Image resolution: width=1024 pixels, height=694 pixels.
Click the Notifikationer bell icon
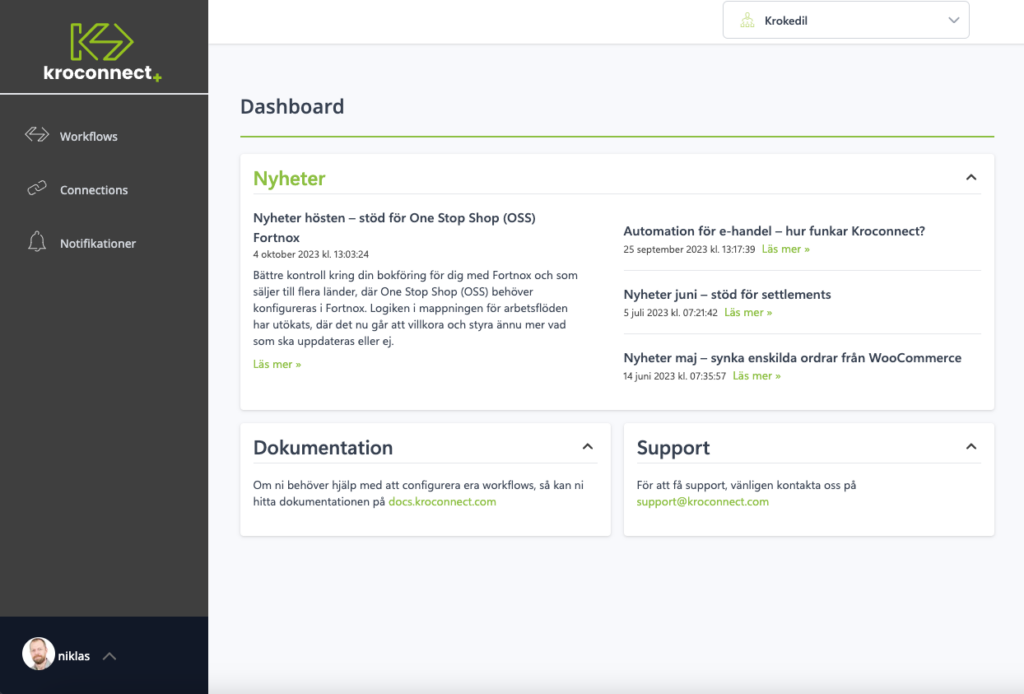37,242
